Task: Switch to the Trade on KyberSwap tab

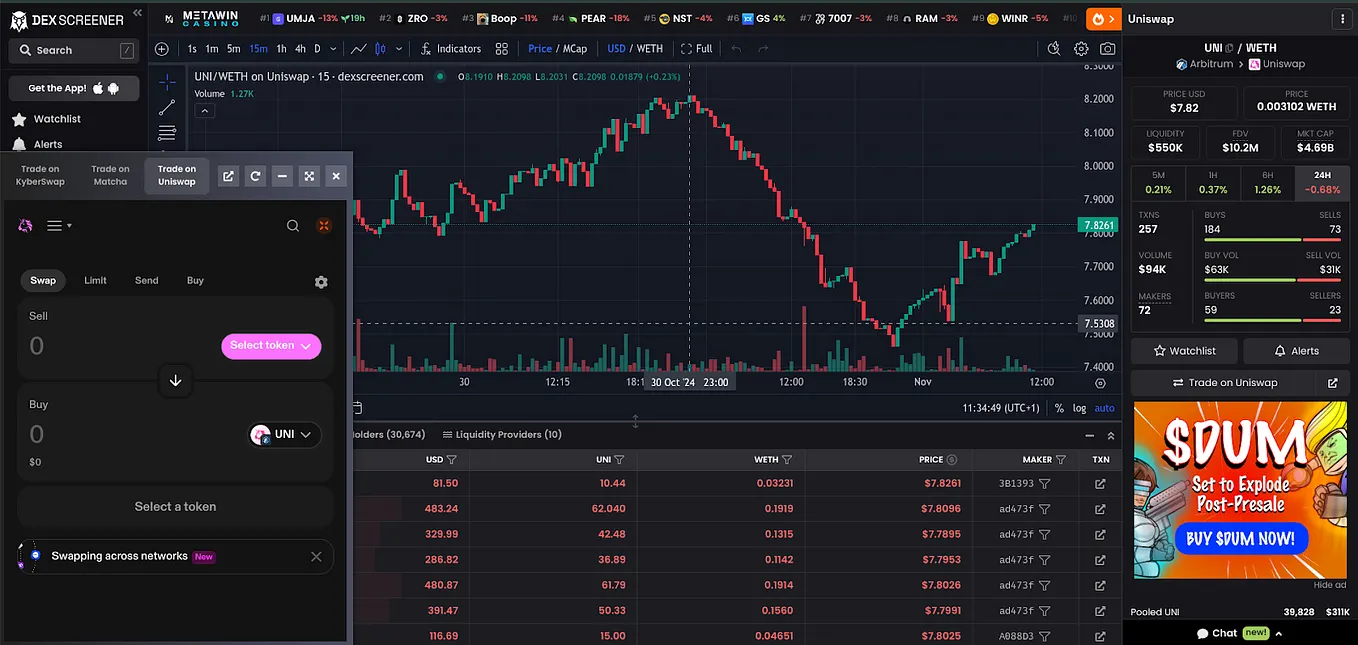Action: (41, 176)
